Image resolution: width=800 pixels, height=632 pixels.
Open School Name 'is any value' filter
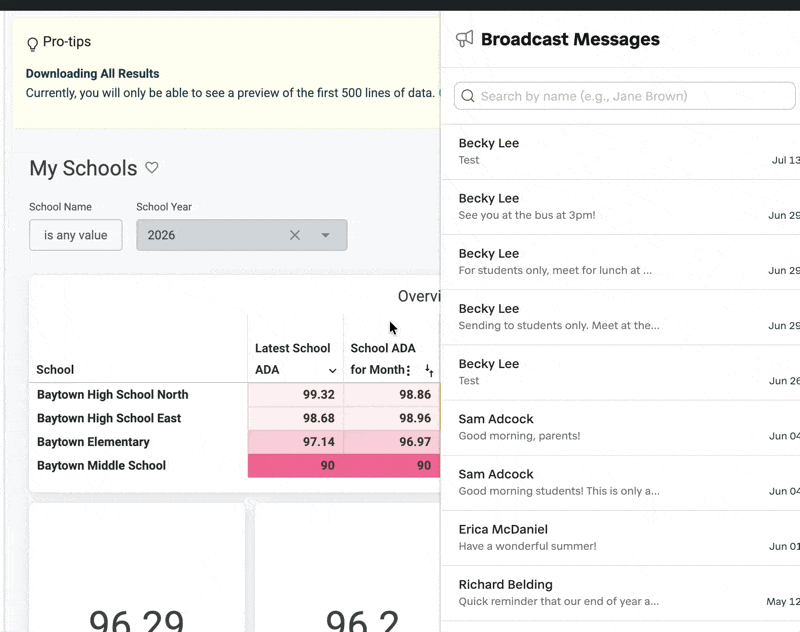click(x=76, y=235)
